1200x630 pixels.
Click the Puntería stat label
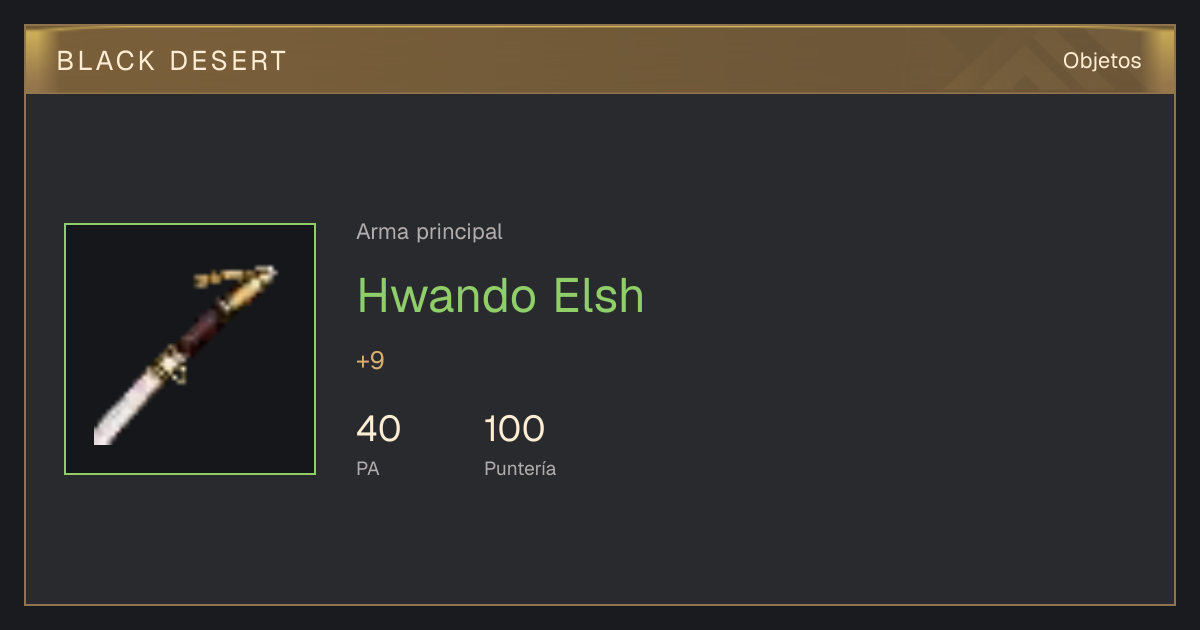coord(520,468)
